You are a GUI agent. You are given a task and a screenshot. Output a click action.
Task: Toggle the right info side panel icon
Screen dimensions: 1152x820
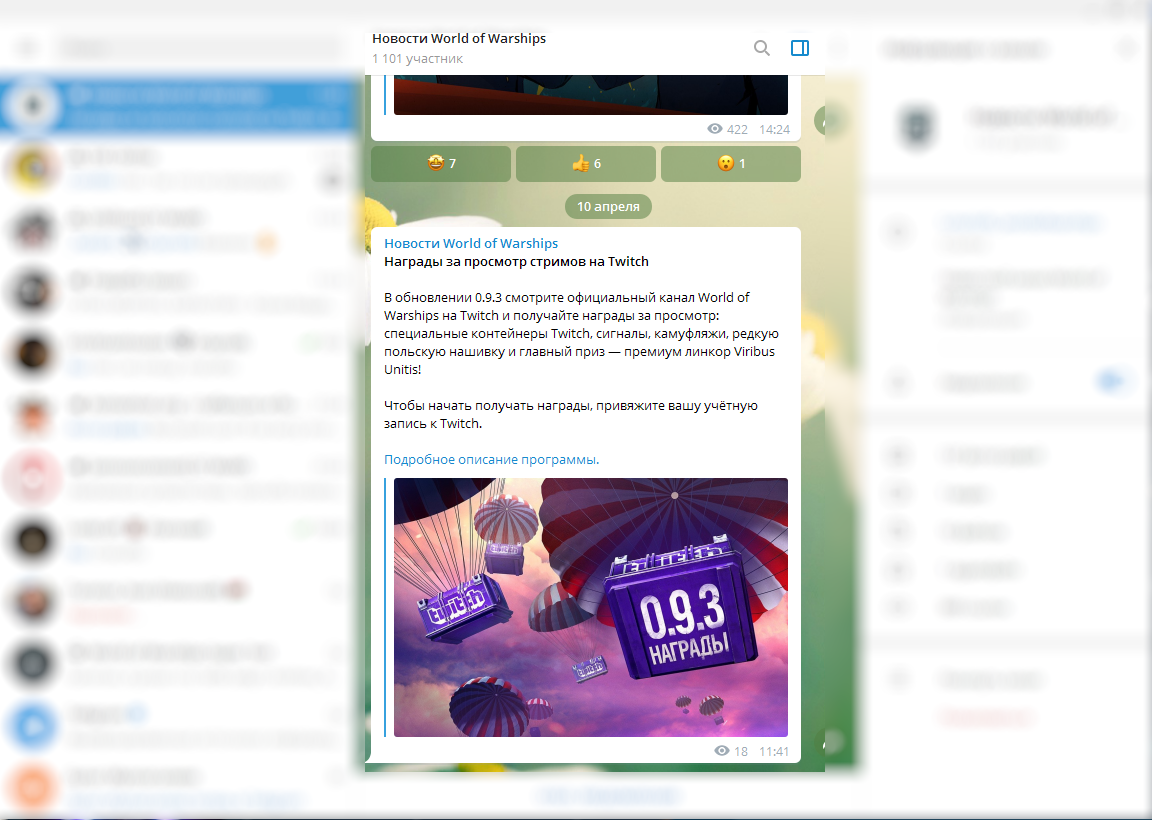click(800, 48)
